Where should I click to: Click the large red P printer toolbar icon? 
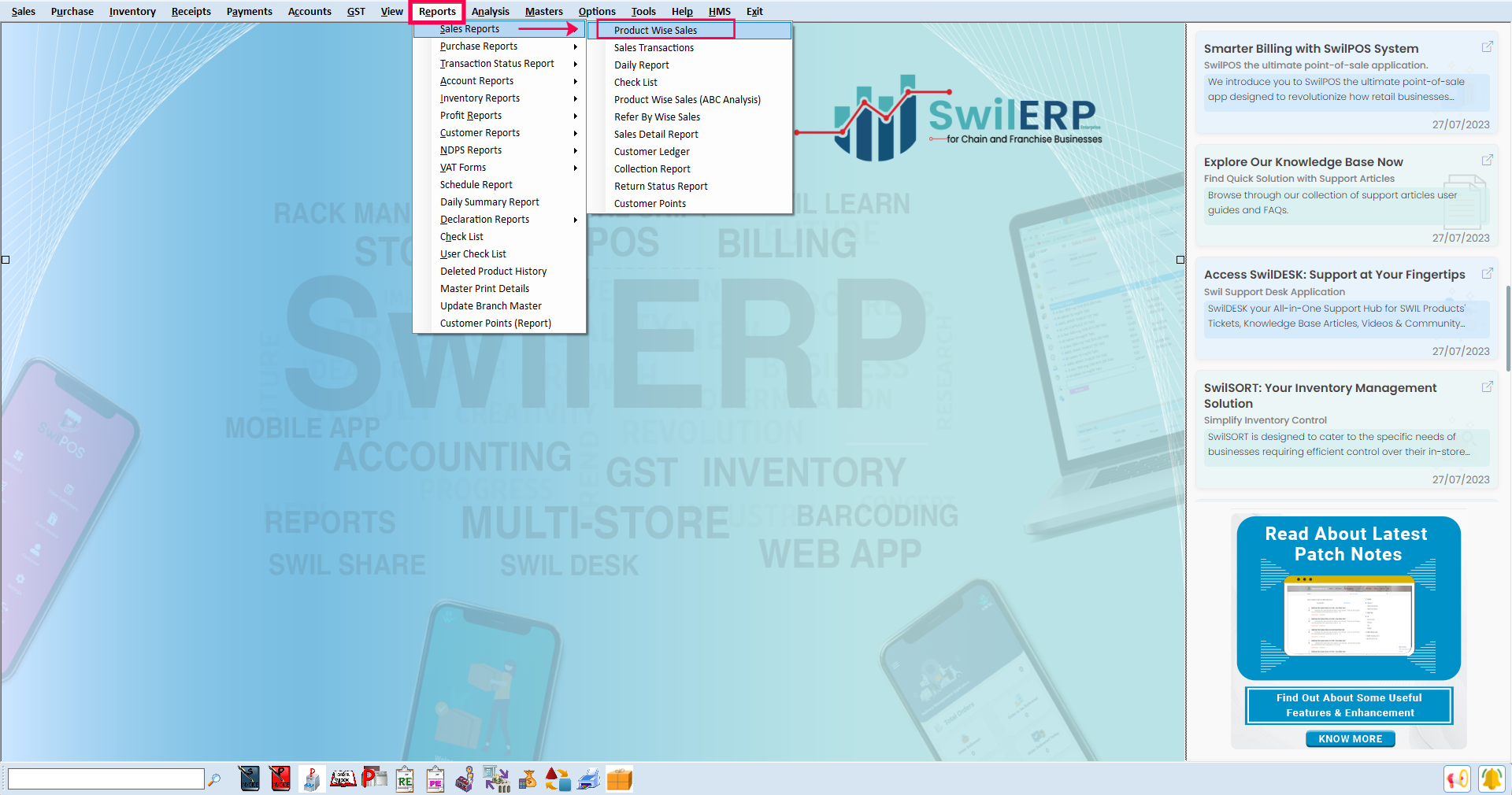(374, 778)
